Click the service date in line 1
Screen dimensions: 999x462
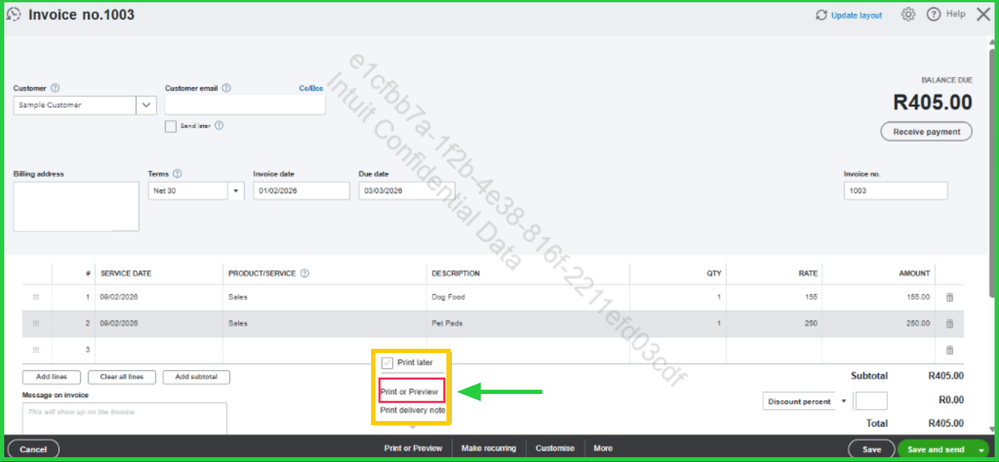click(x=159, y=297)
